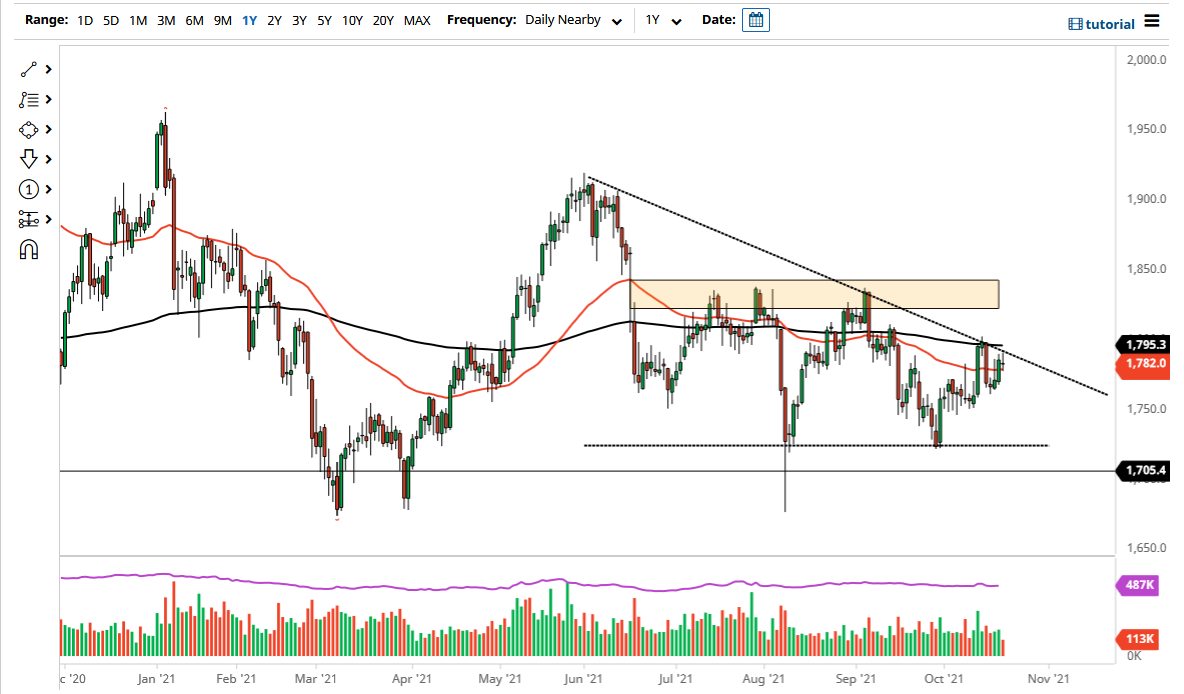Click the red 113K volume label
This screenshot has height=694, width=1184.
click(x=1139, y=639)
